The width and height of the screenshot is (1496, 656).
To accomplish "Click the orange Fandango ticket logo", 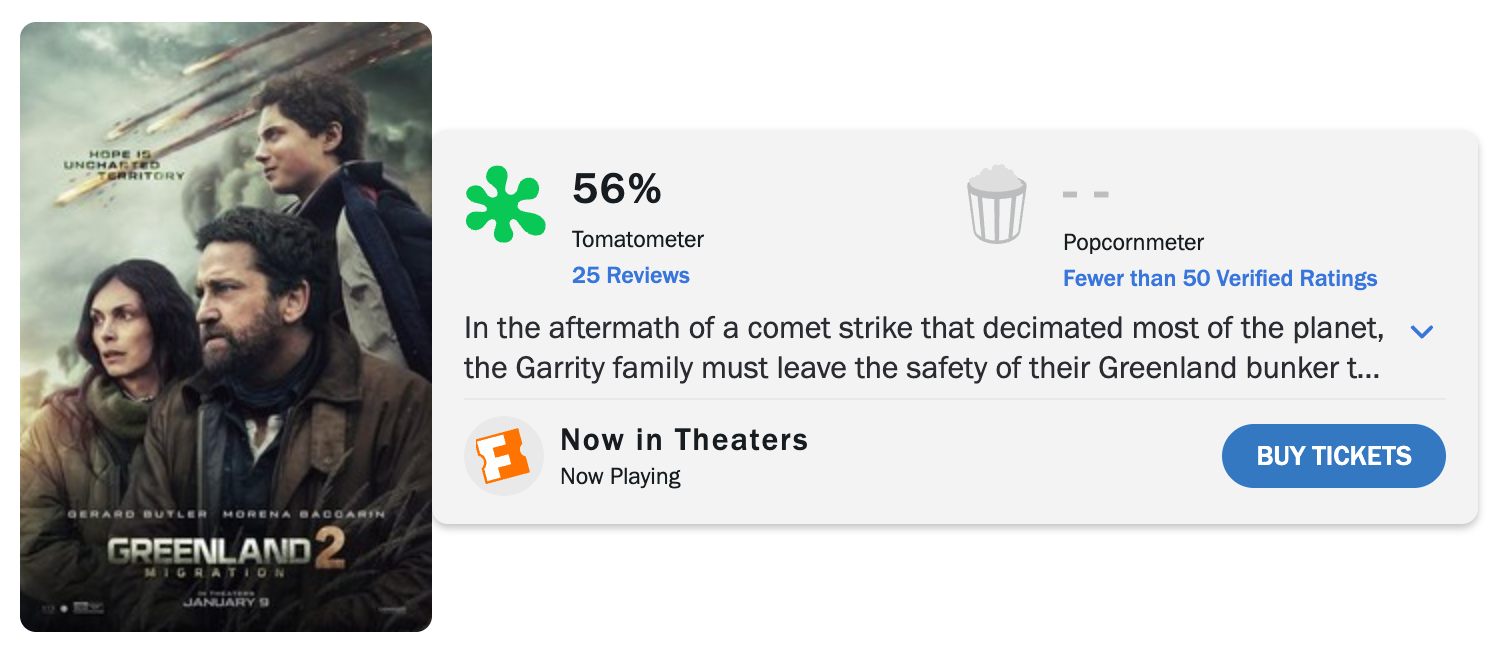I will click(503, 456).
